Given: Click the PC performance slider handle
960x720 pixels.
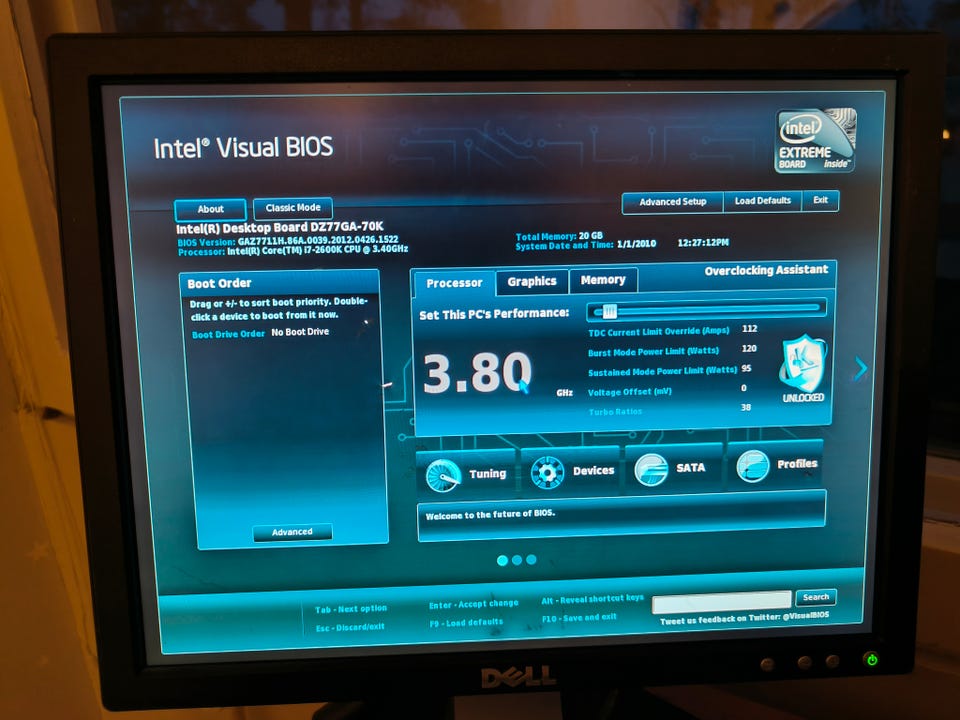Looking at the screenshot, I should tap(609, 312).
